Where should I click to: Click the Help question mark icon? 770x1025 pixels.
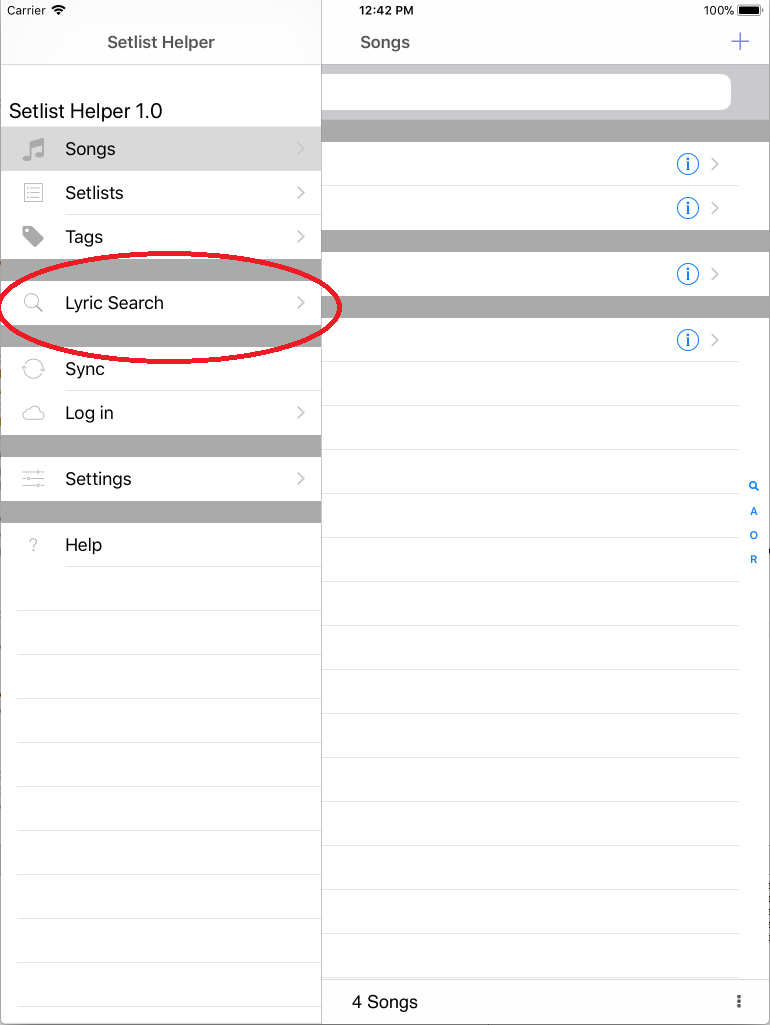33,545
